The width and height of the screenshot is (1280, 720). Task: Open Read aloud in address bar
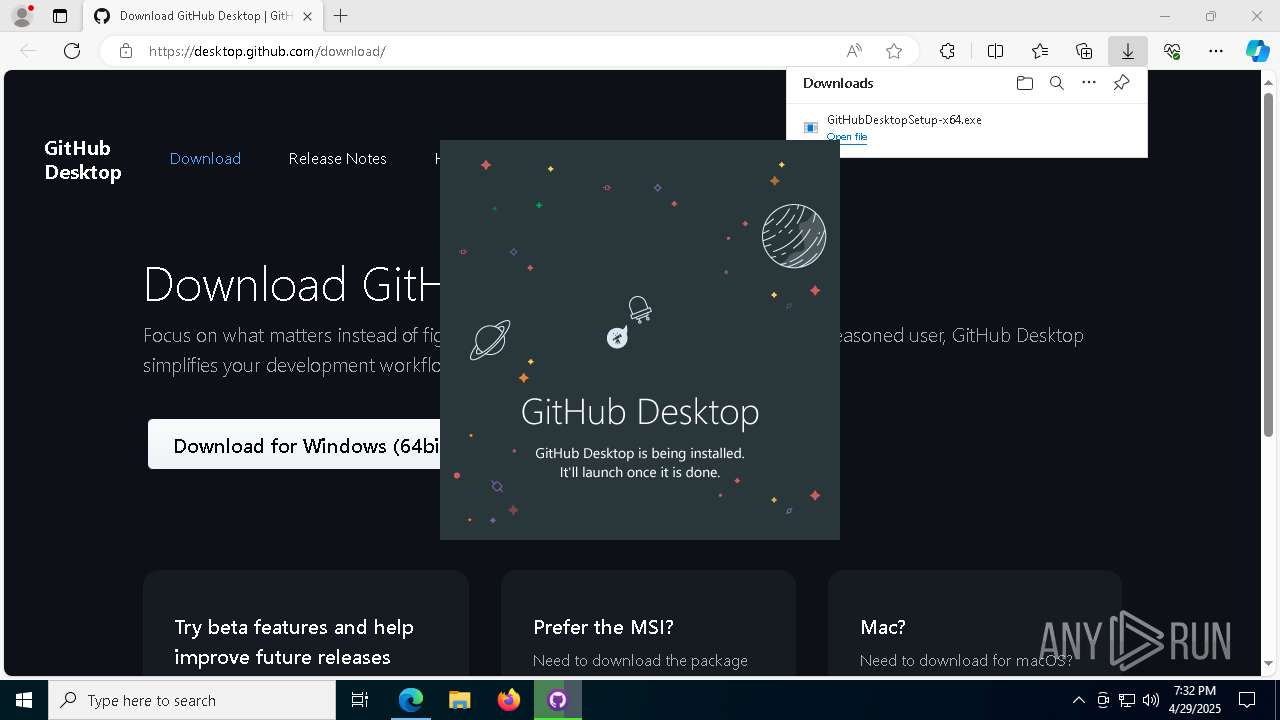point(854,51)
